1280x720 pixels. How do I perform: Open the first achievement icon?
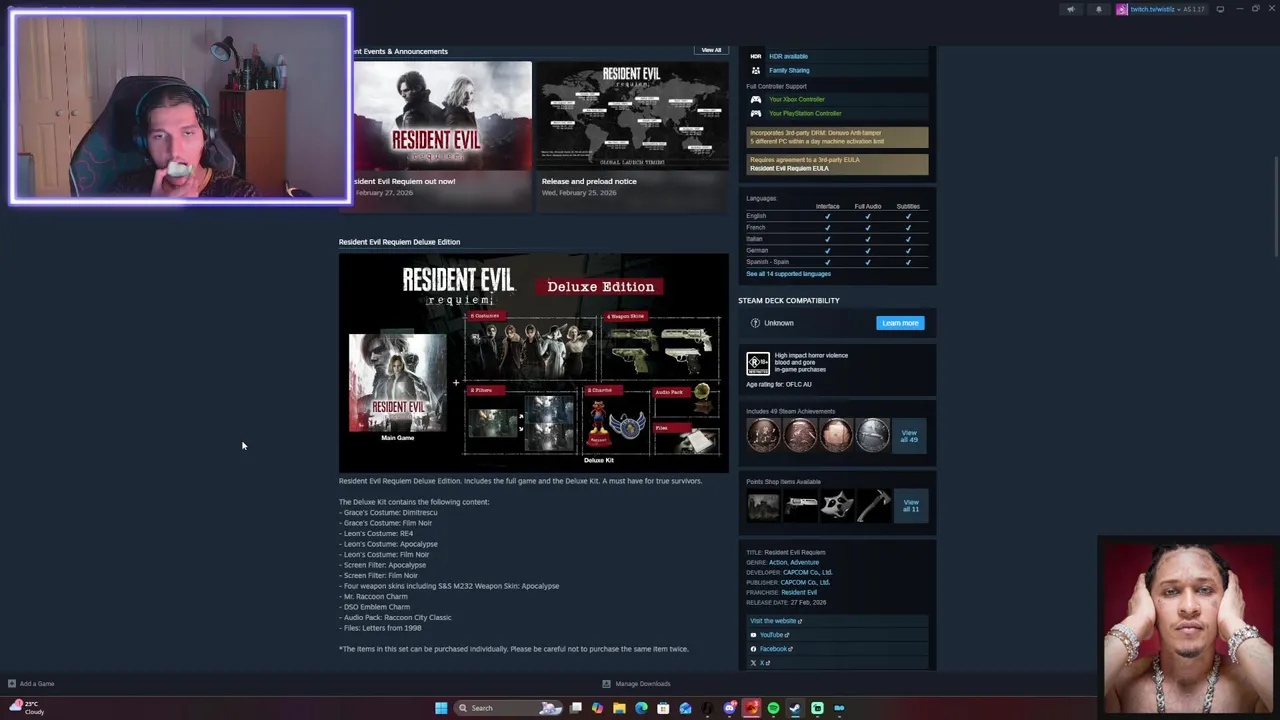[763, 435]
